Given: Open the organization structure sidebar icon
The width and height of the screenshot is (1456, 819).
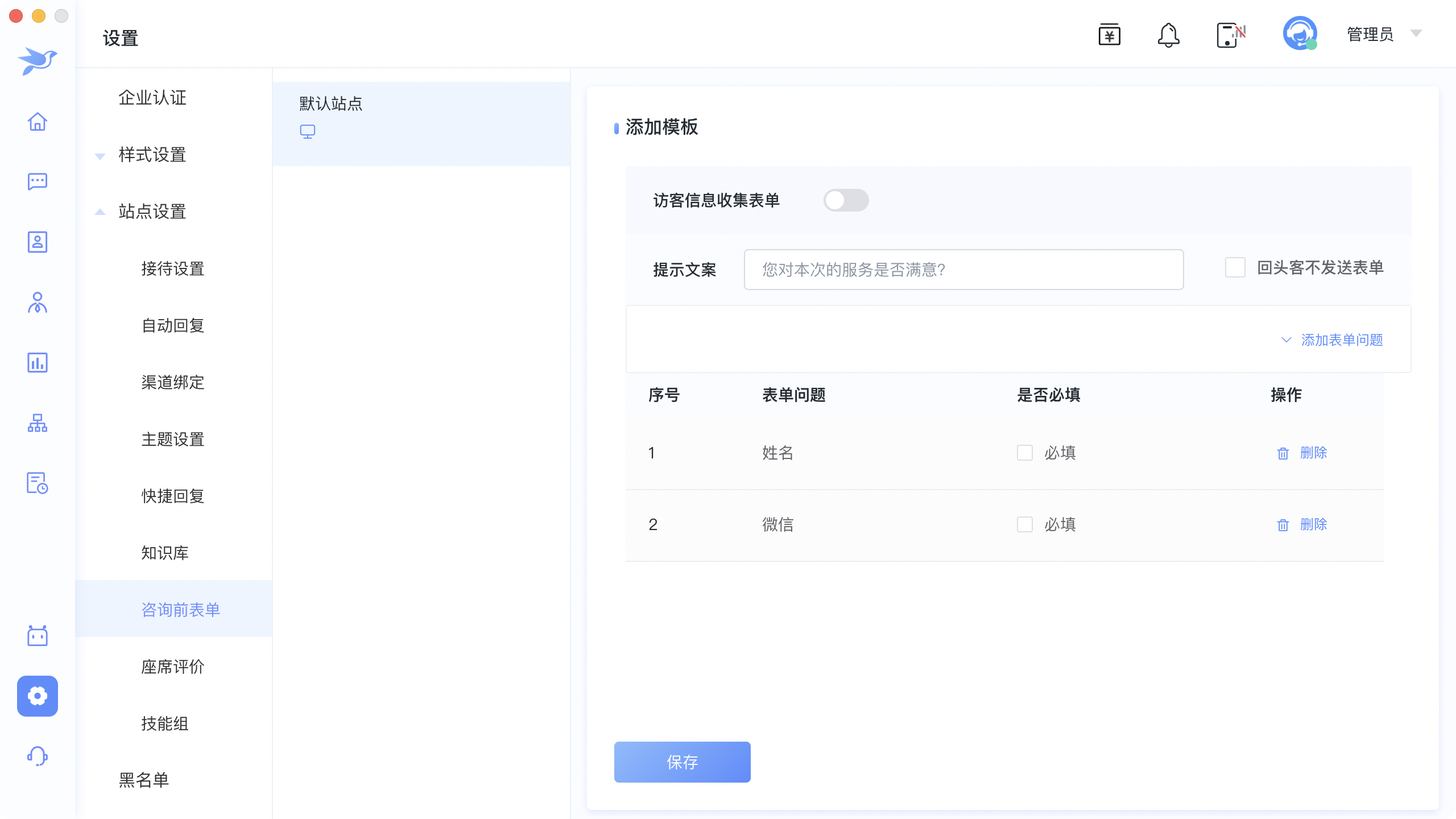Looking at the screenshot, I should 38,423.
